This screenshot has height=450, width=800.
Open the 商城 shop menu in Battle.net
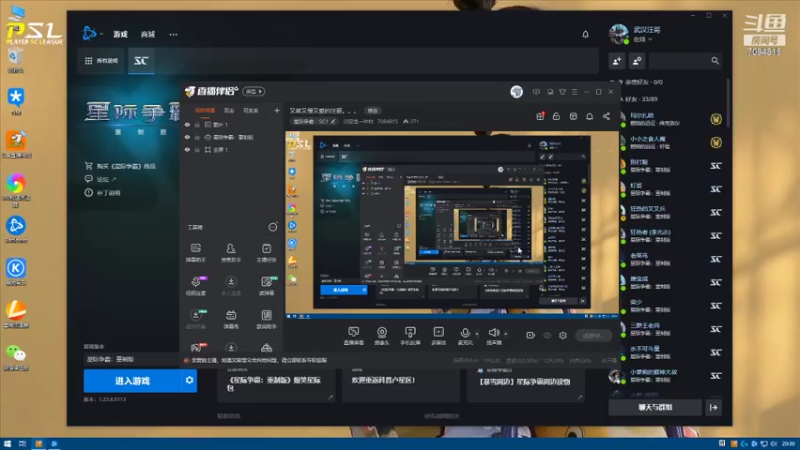(x=148, y=34)
